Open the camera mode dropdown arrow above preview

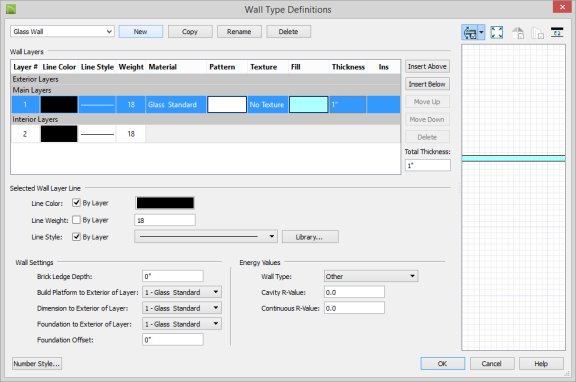(x=481, y=33)
